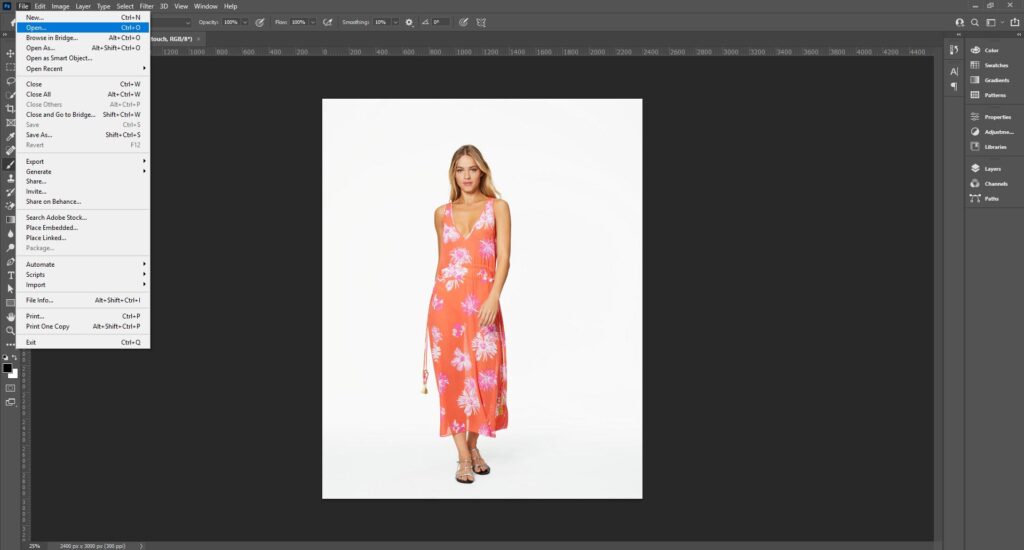The image size is (1024, 550).
Task: Choose Save As... from File menu
Action: [x=83, y=135]
